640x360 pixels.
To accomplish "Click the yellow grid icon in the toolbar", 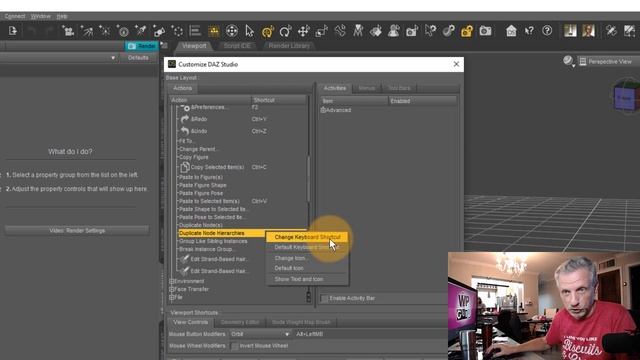I will (x=213, y=31).
